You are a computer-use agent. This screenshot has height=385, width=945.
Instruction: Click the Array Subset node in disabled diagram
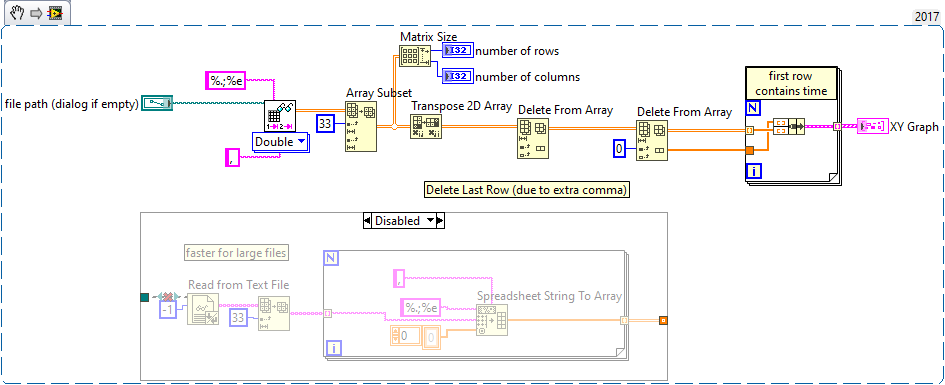pyautogui.click(x=274, y=313)
